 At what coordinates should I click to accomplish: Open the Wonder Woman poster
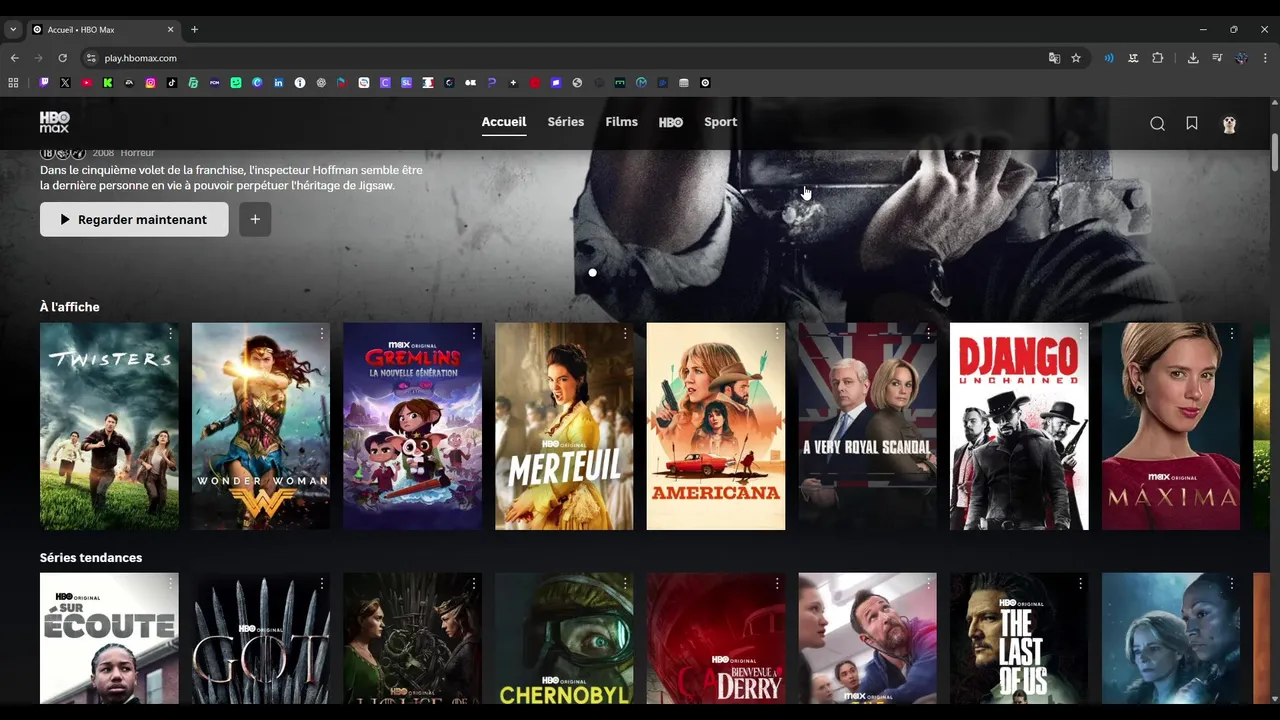[261, 426]
